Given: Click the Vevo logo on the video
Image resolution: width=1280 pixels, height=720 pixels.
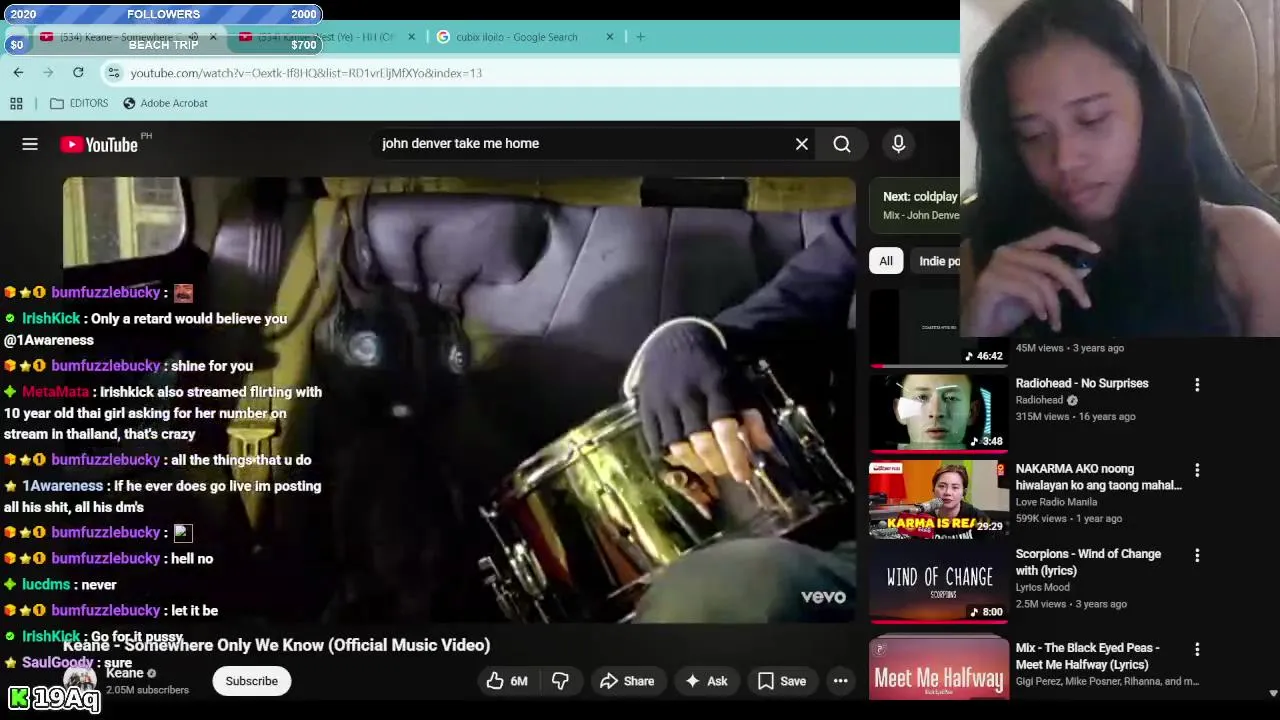Looking at the screenshot, I should click(823, 597).
